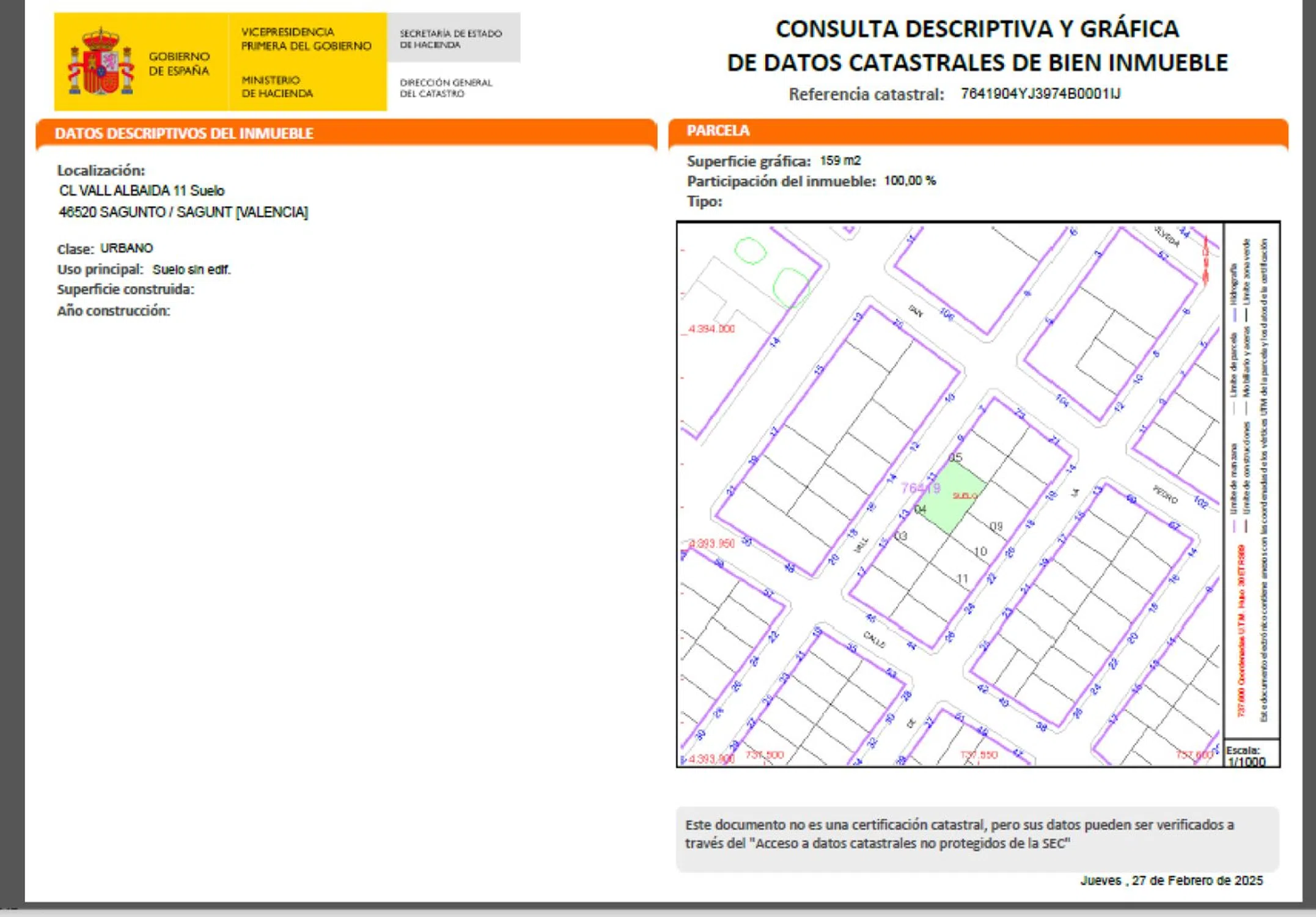The height and width of the screenshot is (917, 1316).
Task: Click the Gobierno de España logo text
Action: pyautogui.click(x=178, y=64)
